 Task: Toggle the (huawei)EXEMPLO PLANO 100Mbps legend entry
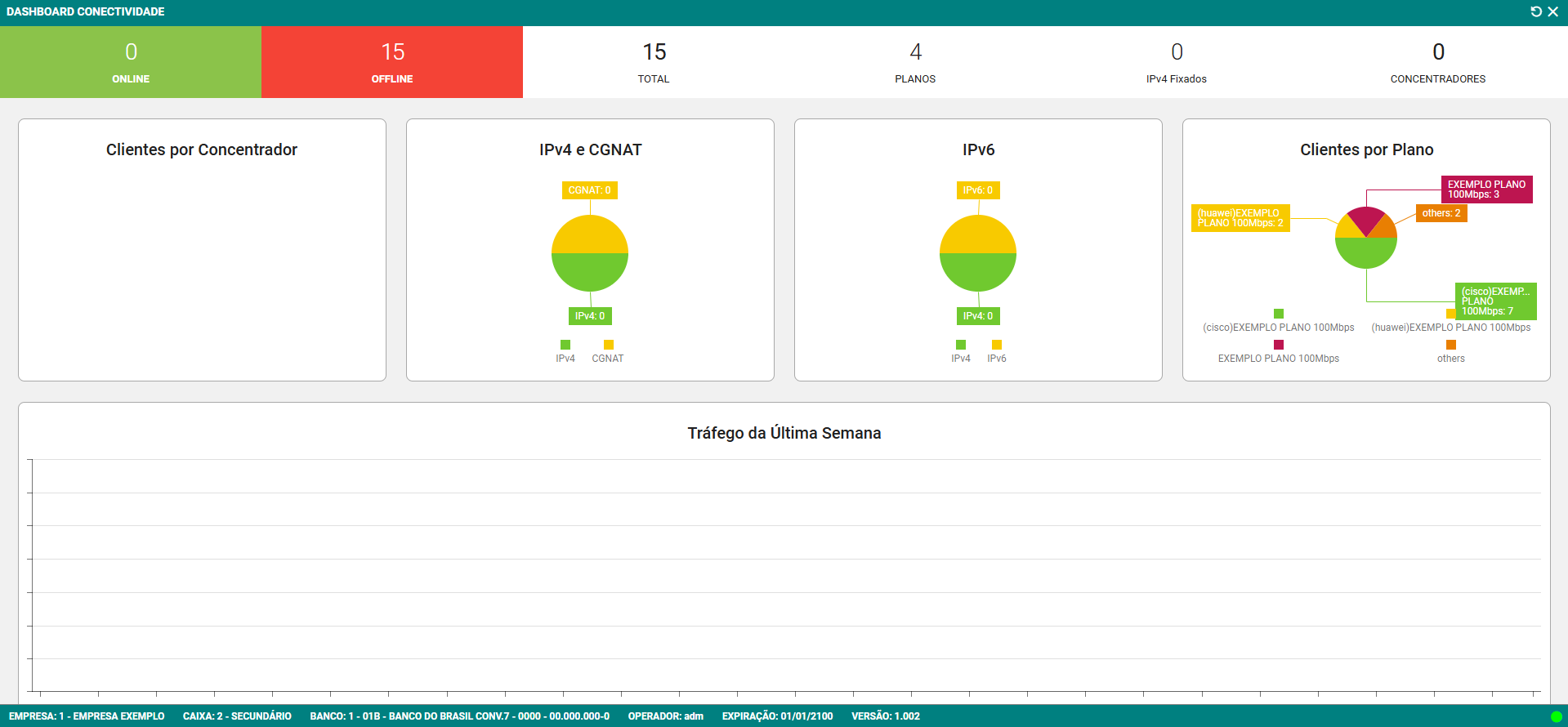(x=1451, y=321)
